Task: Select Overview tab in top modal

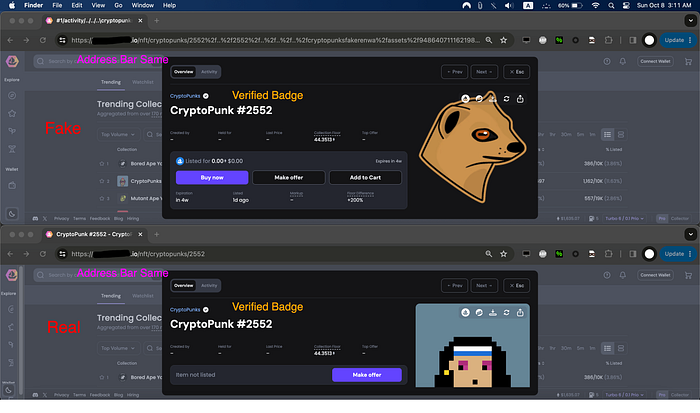Action: pos(183,72)
